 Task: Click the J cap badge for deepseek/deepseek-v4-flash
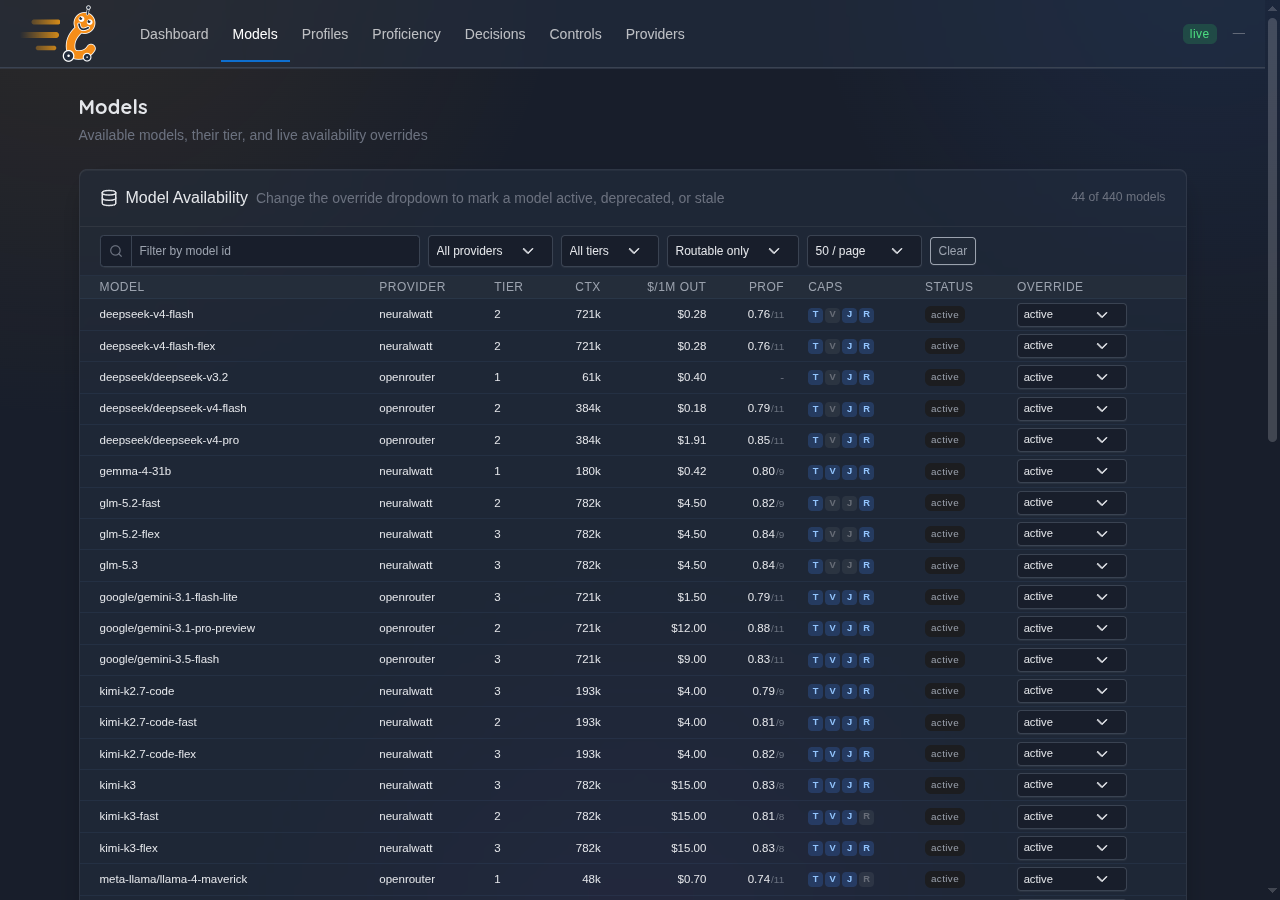pos(849,409)
